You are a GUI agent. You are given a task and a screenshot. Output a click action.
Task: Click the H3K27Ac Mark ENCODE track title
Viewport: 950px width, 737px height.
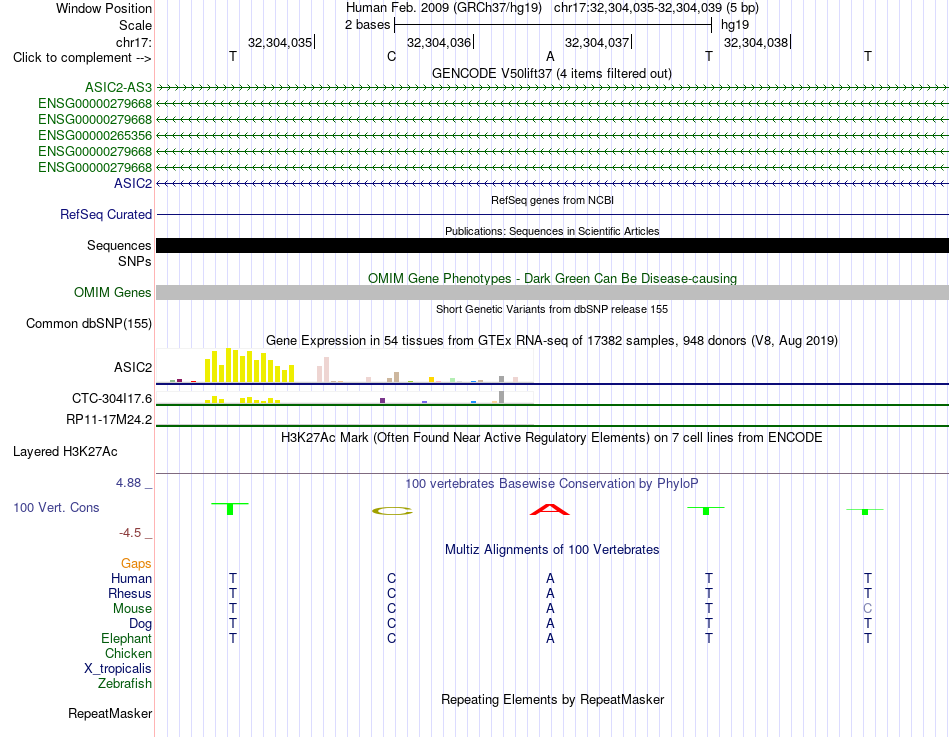click(x=552, y=438)
